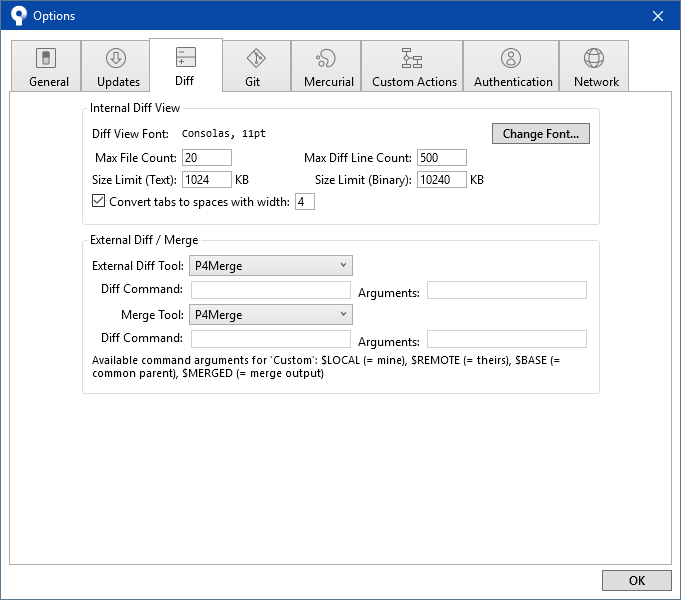Expand the Merge Tool dropdown
The width and height of the screenshot is (681, 600).
click(271, 314)
